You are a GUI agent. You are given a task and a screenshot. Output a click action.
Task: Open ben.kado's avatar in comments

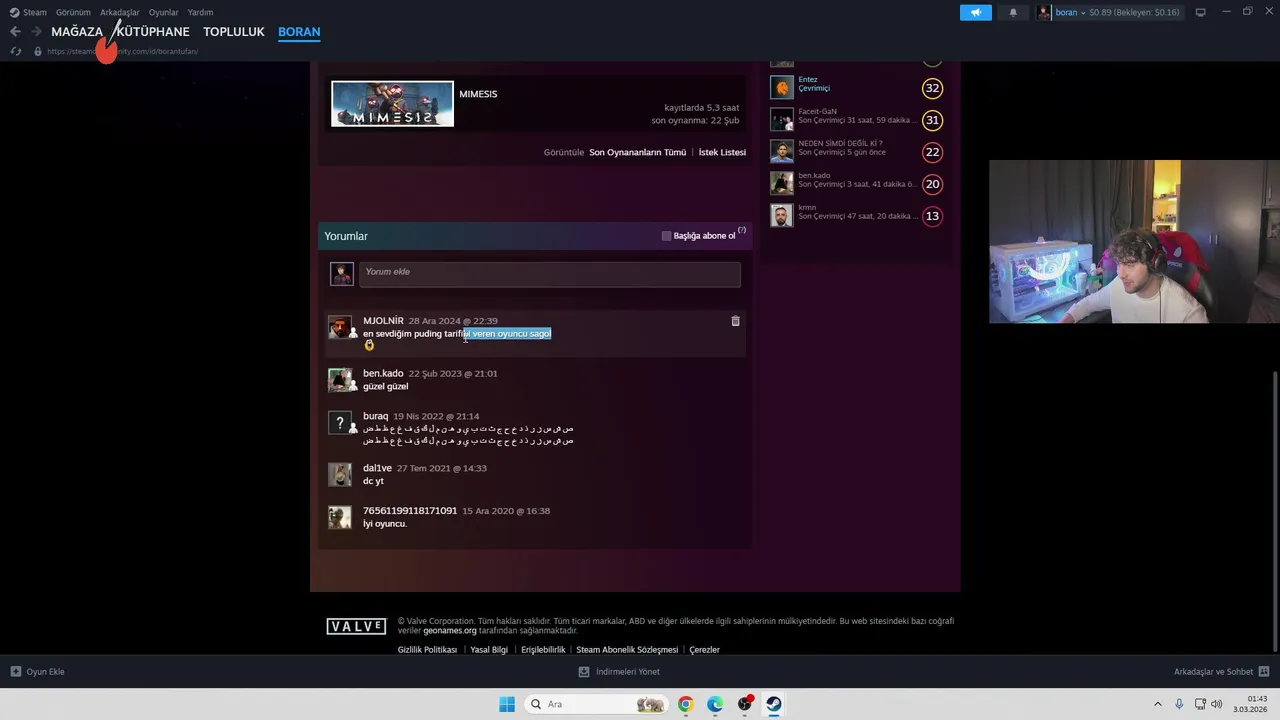(x=340, y=380)
